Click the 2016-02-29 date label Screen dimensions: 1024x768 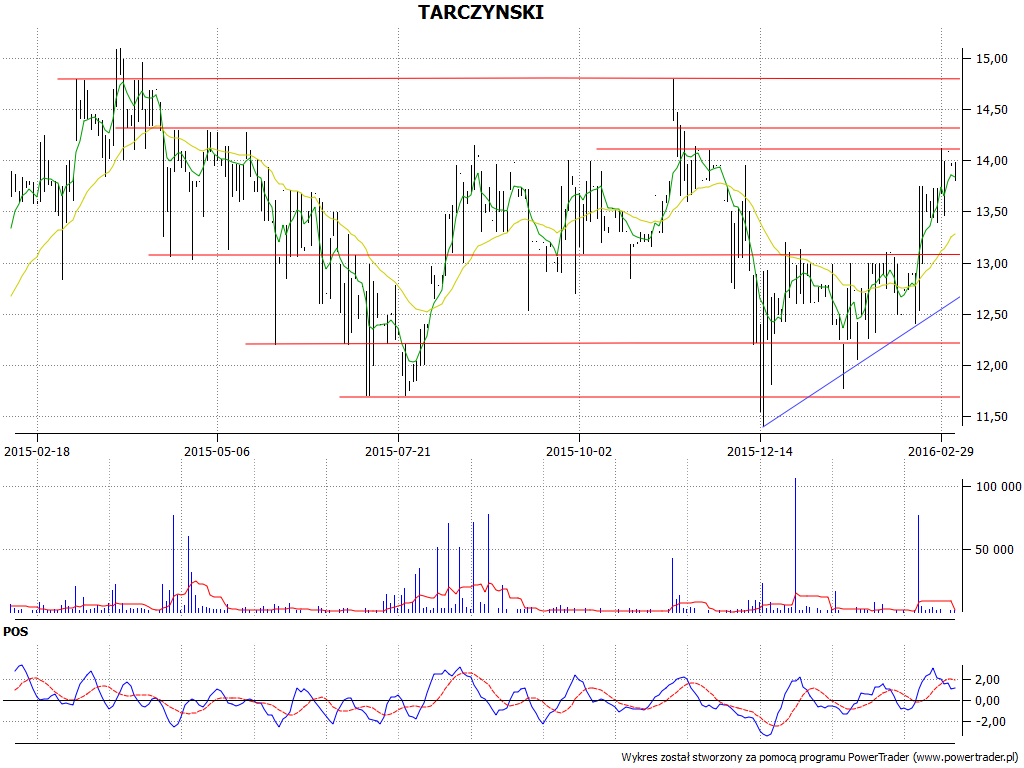click(940, 451)
